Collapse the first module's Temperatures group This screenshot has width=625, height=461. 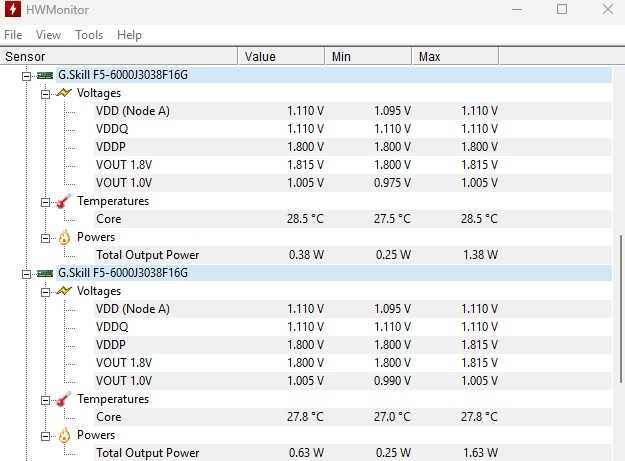[45, 202]
